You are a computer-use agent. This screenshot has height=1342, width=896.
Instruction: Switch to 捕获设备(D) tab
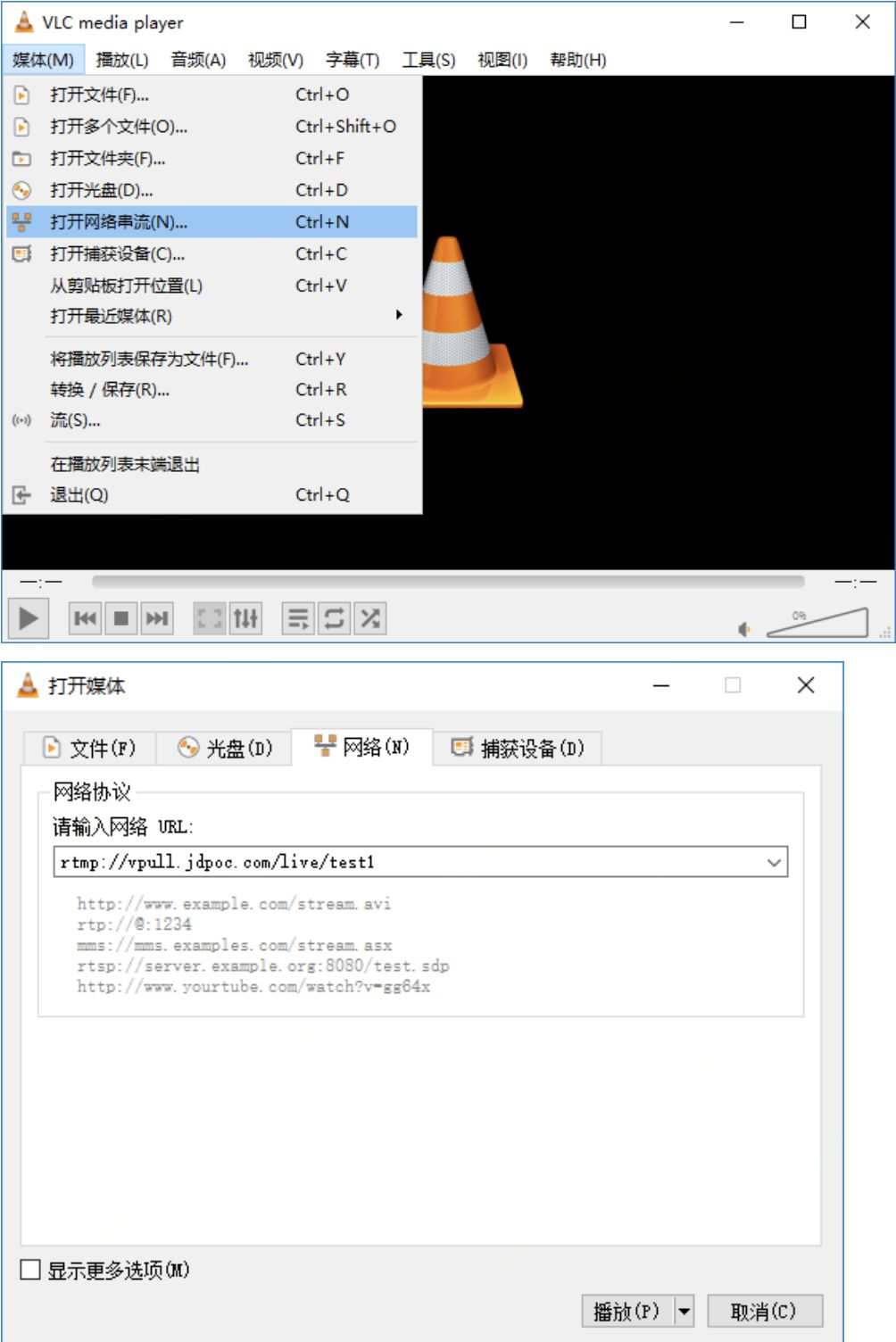518,748
